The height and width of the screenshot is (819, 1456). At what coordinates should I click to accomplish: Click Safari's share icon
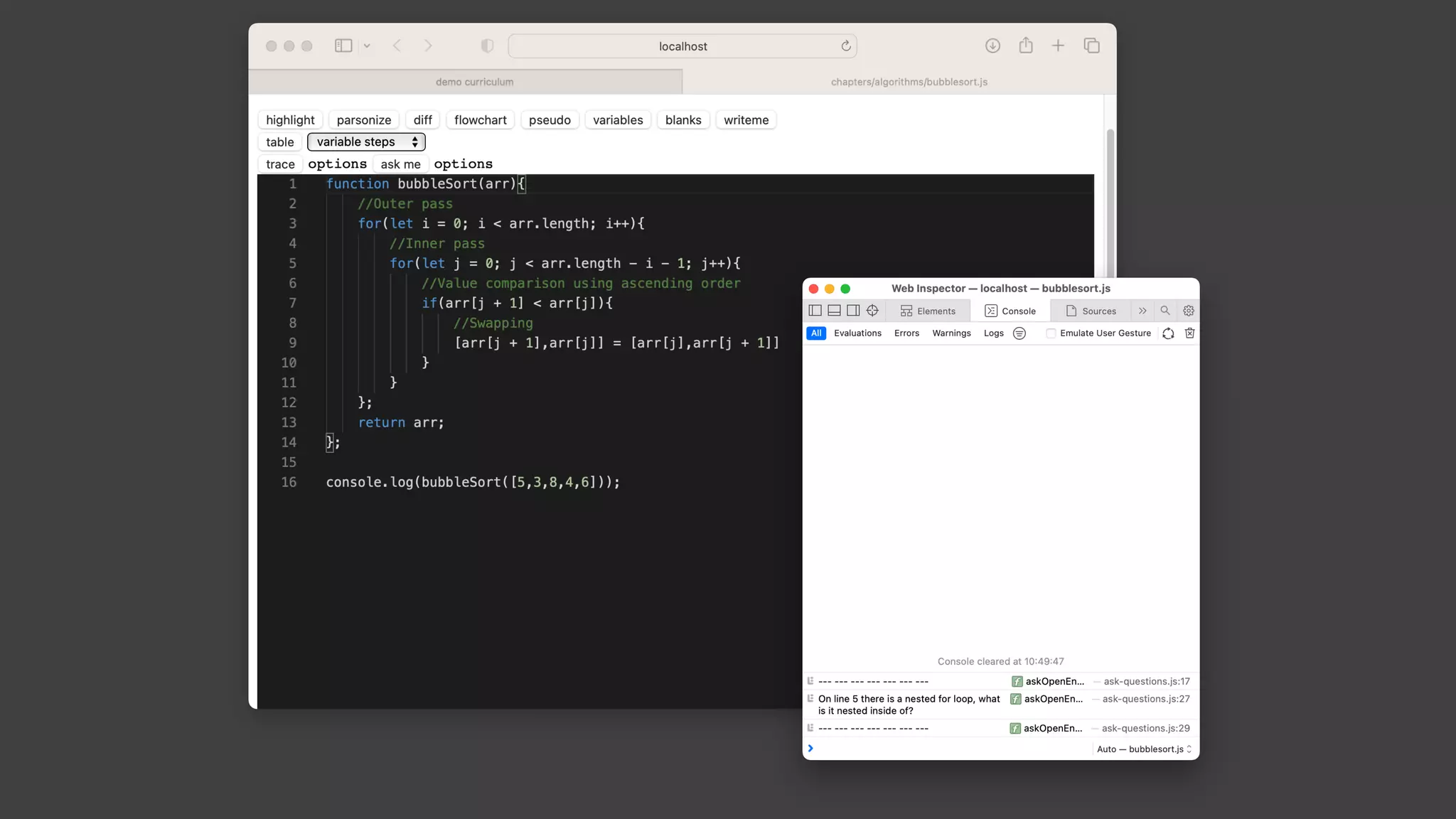point(1025,46)
